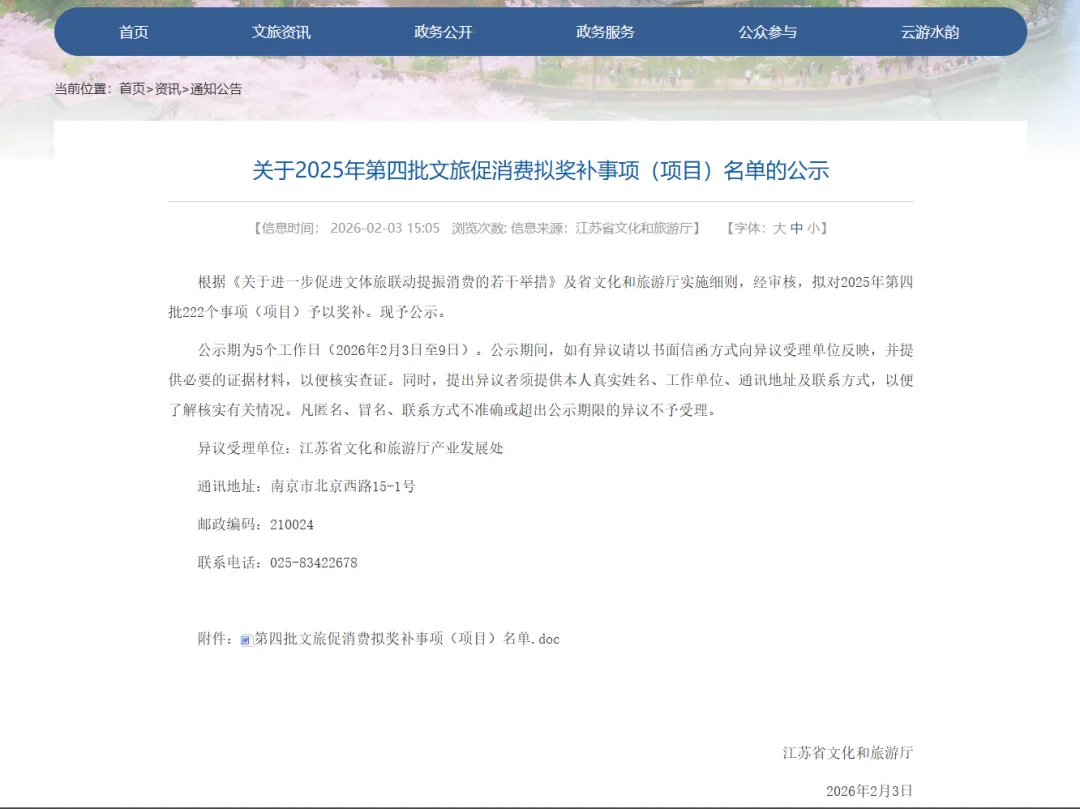Image resolution: width=1080 pixels, height=809 pixels.
Task: Set font size to 中
Action: tap(796, 228)
